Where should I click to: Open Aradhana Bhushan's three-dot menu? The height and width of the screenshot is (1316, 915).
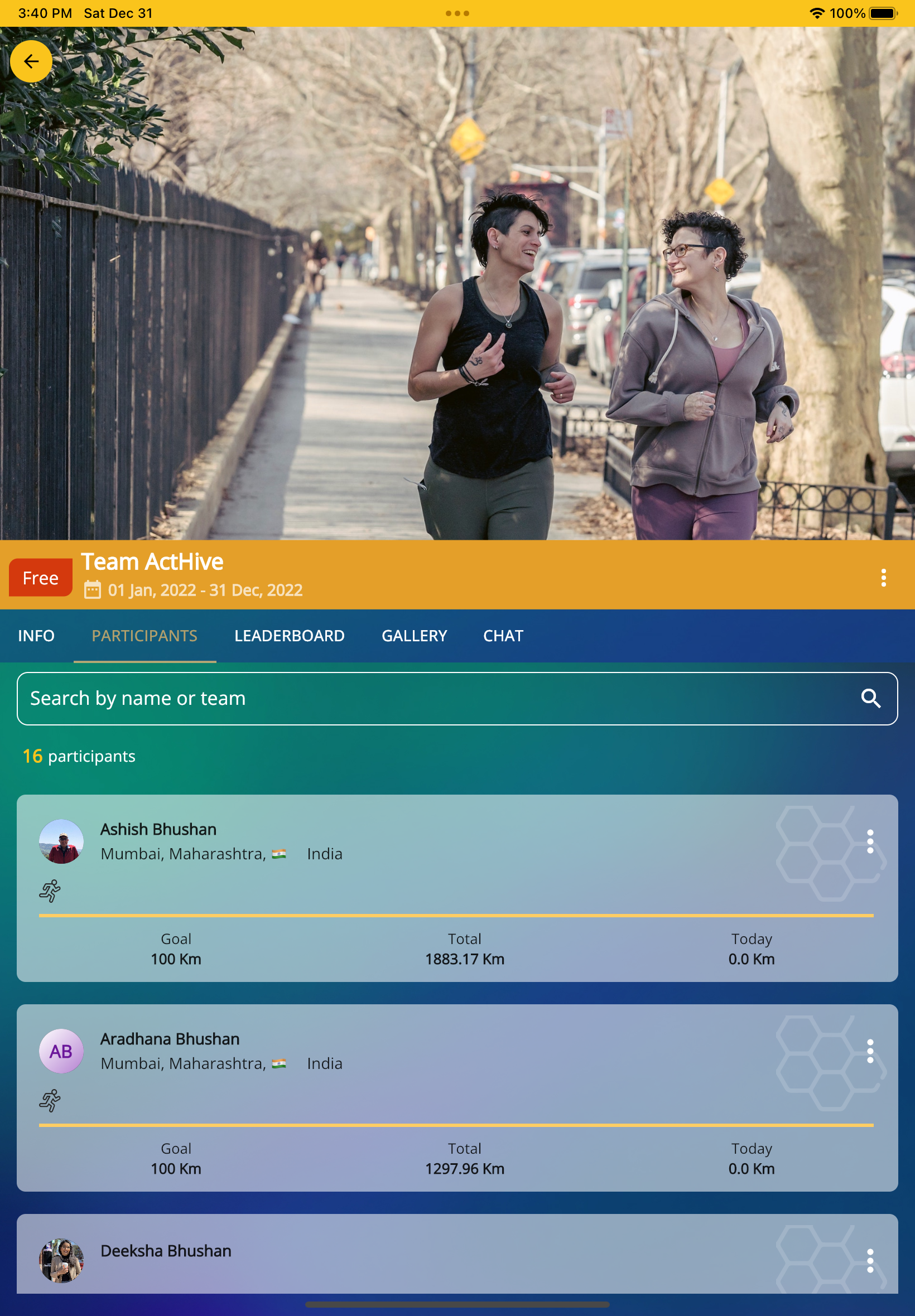point(870,1051)
